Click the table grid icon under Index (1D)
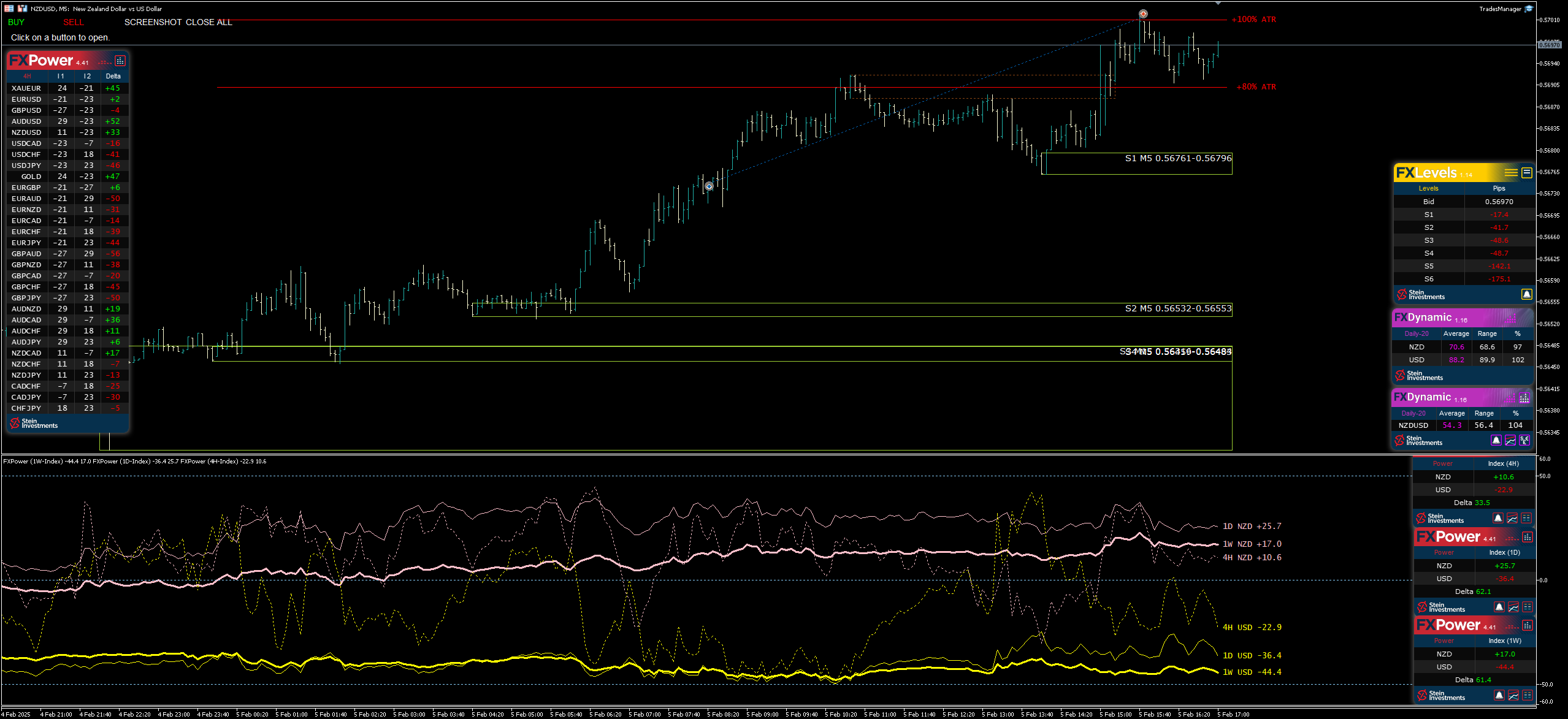 1528,607
